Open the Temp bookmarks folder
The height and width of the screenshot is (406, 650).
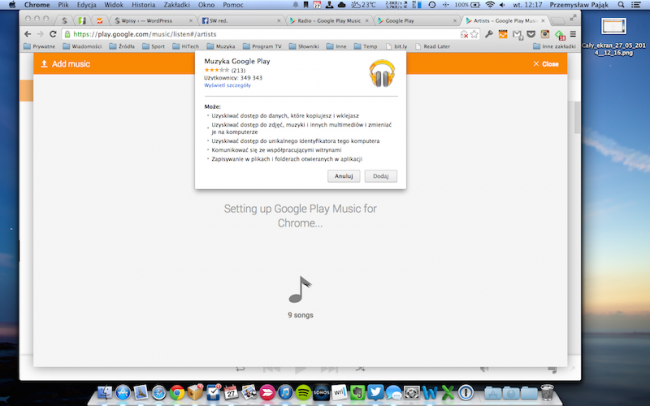pos(366,46)
